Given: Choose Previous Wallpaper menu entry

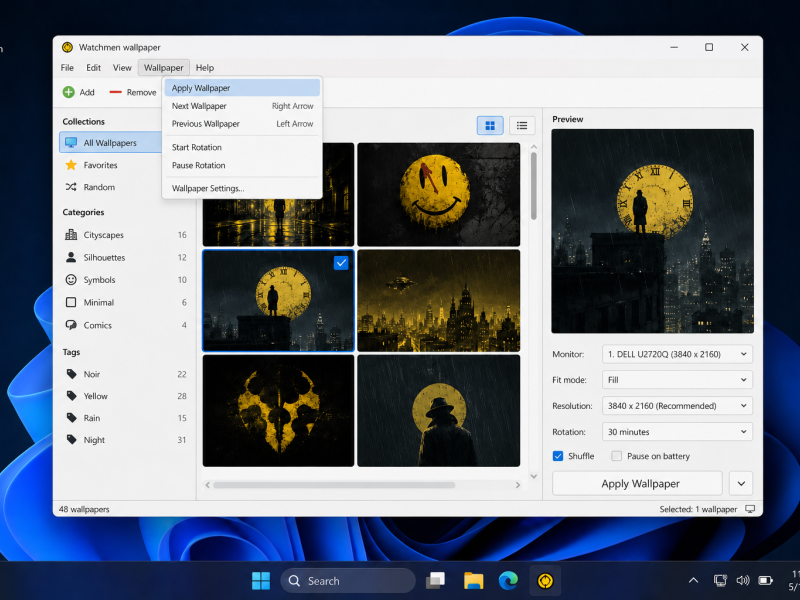Looking at the screenshot, I should pos(242,123).
